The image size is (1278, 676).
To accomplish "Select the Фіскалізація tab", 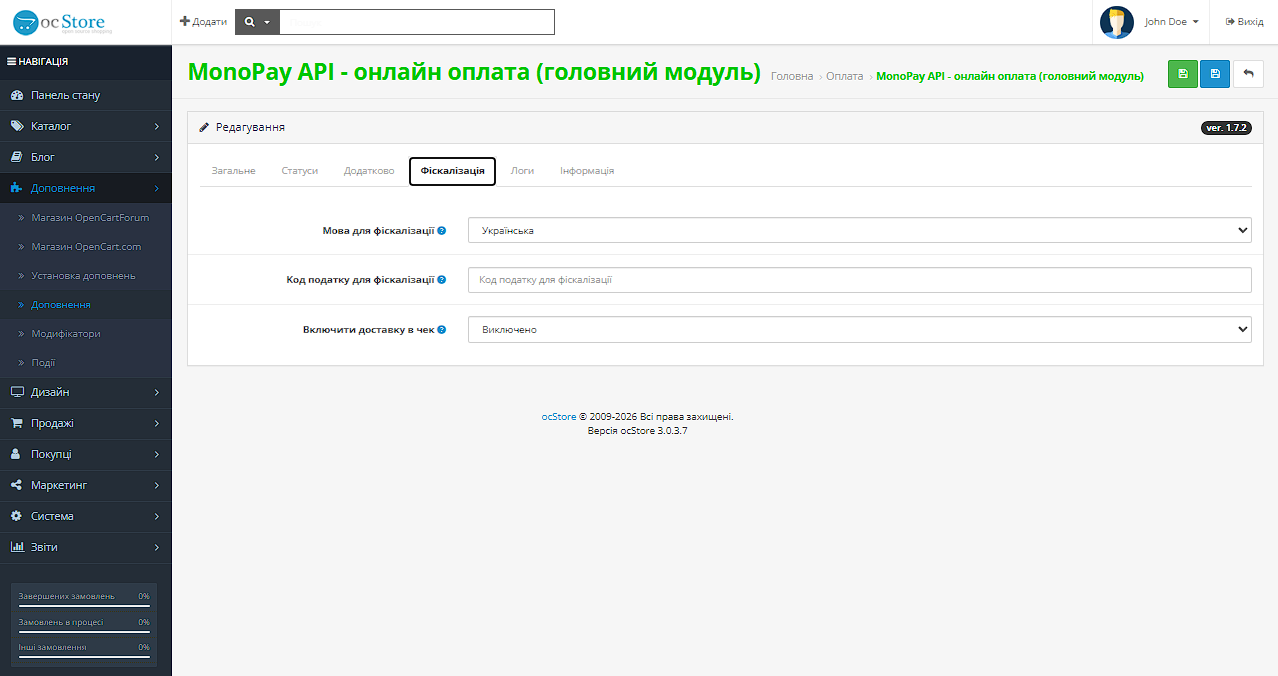I will coord(452,171).
